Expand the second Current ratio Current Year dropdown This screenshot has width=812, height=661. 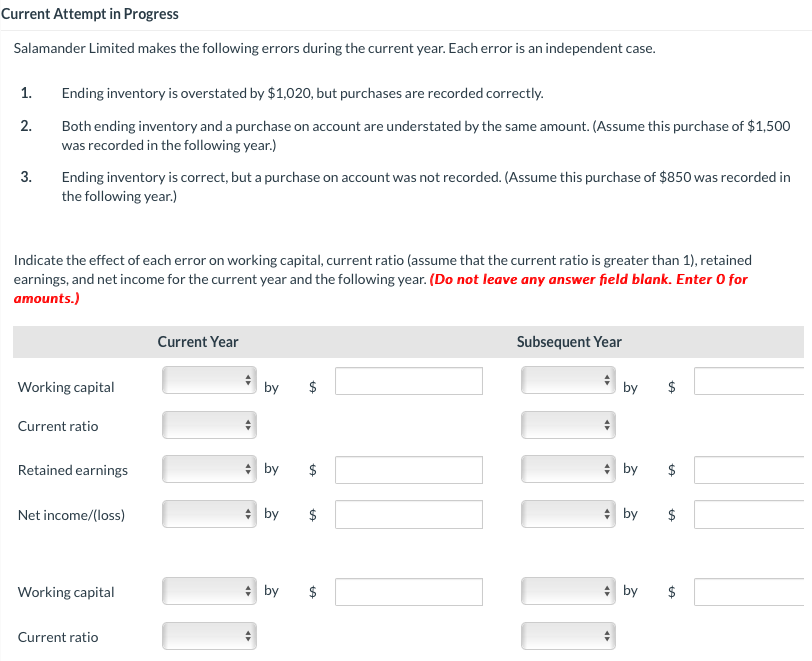tap(209, 636)
